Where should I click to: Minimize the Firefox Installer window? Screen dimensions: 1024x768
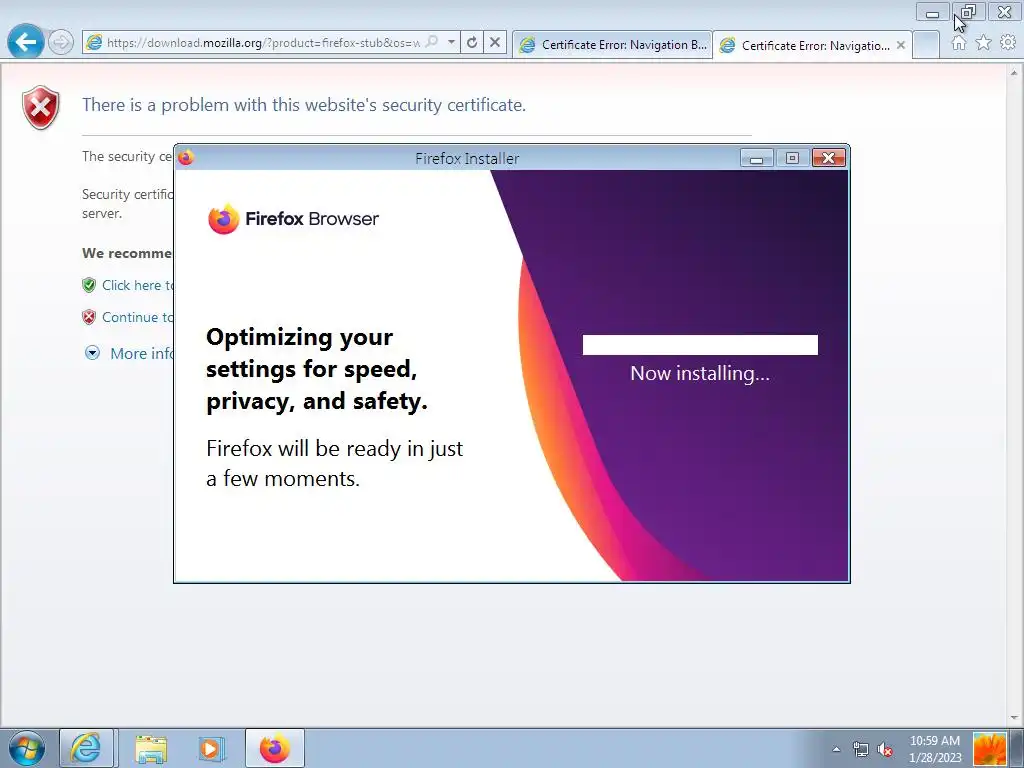pos(756,158)
